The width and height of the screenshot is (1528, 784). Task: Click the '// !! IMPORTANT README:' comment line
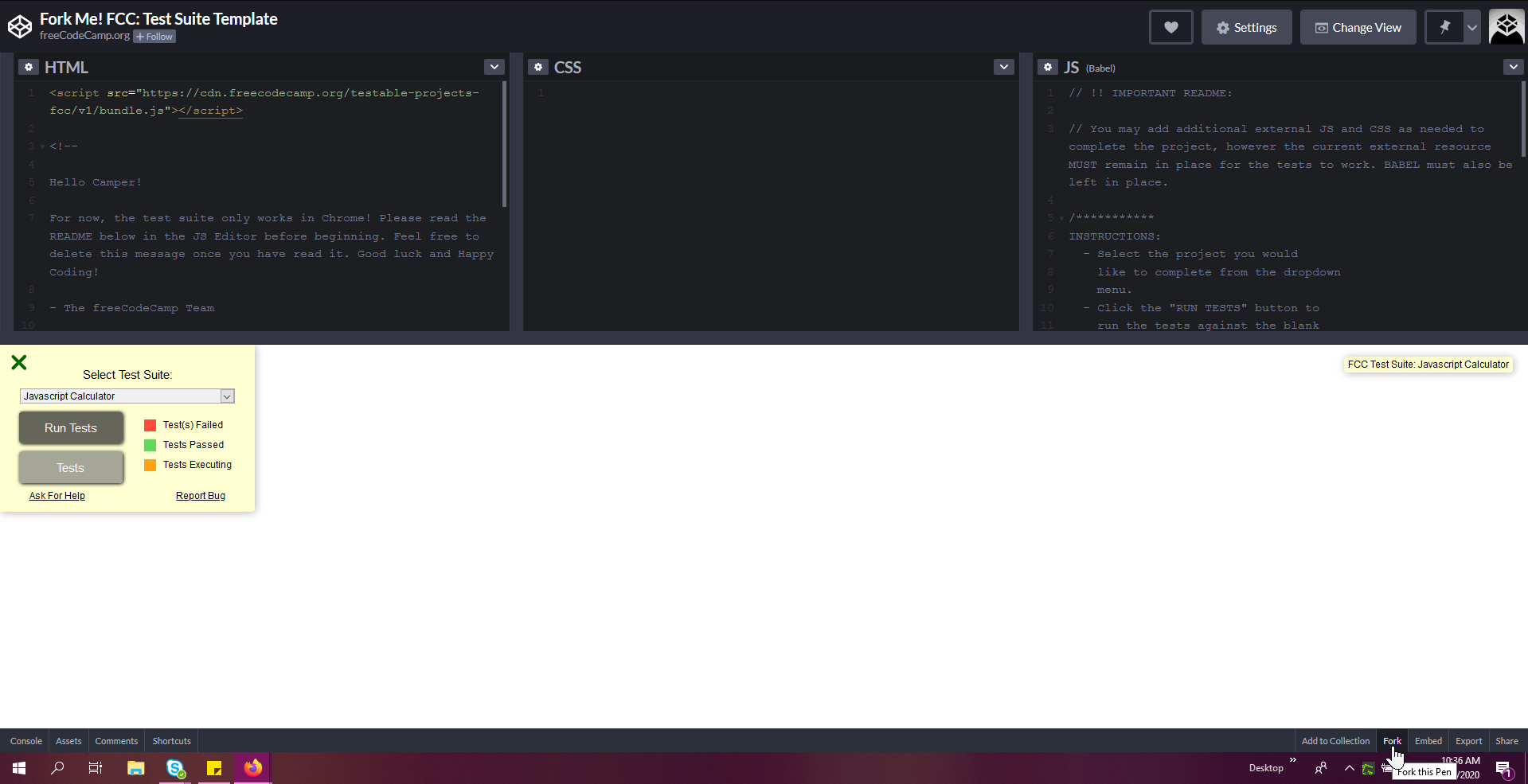click(x=1151, y=93)
